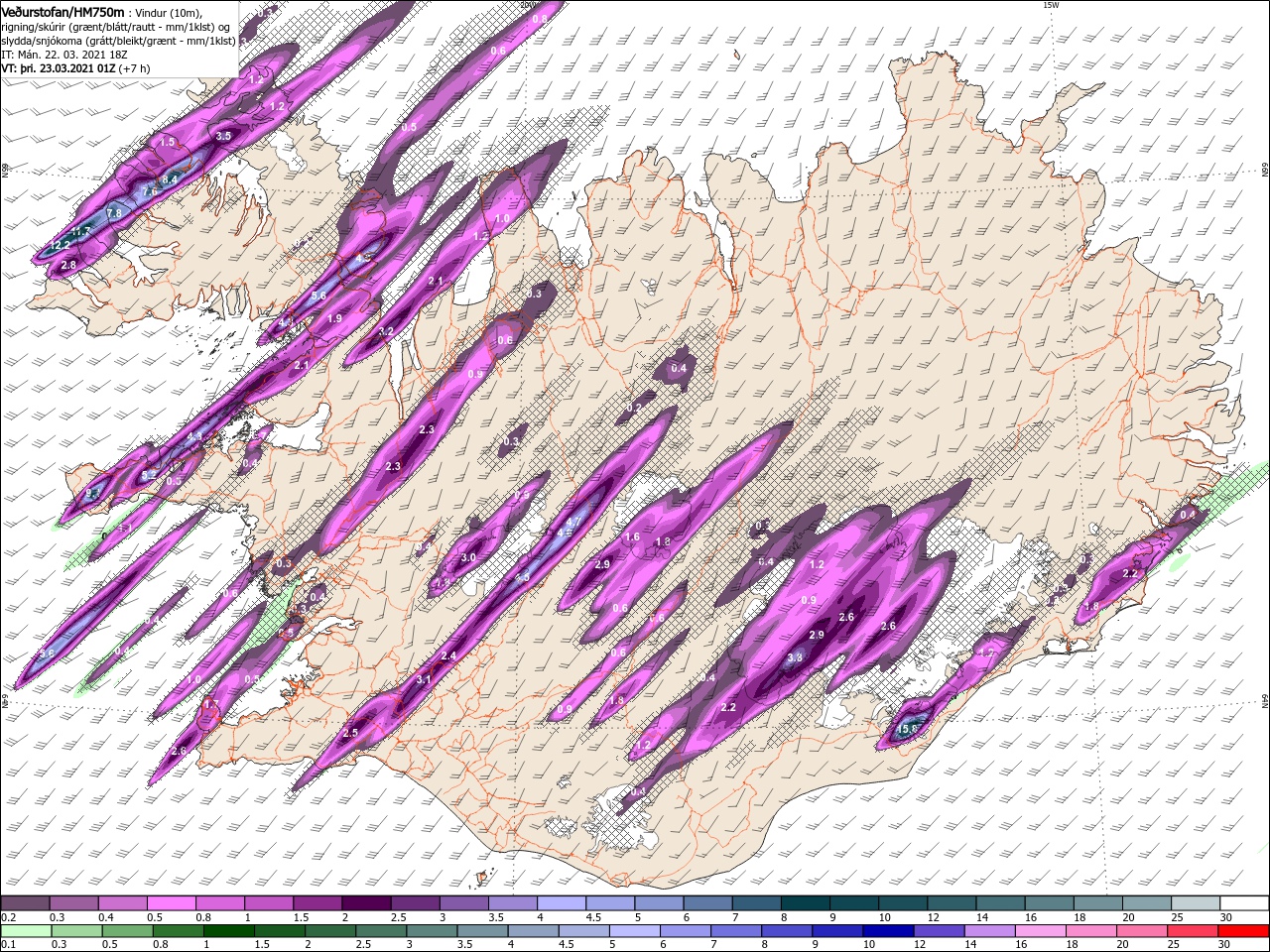Click the '15W' longitude label at top

pos(1051,5)
